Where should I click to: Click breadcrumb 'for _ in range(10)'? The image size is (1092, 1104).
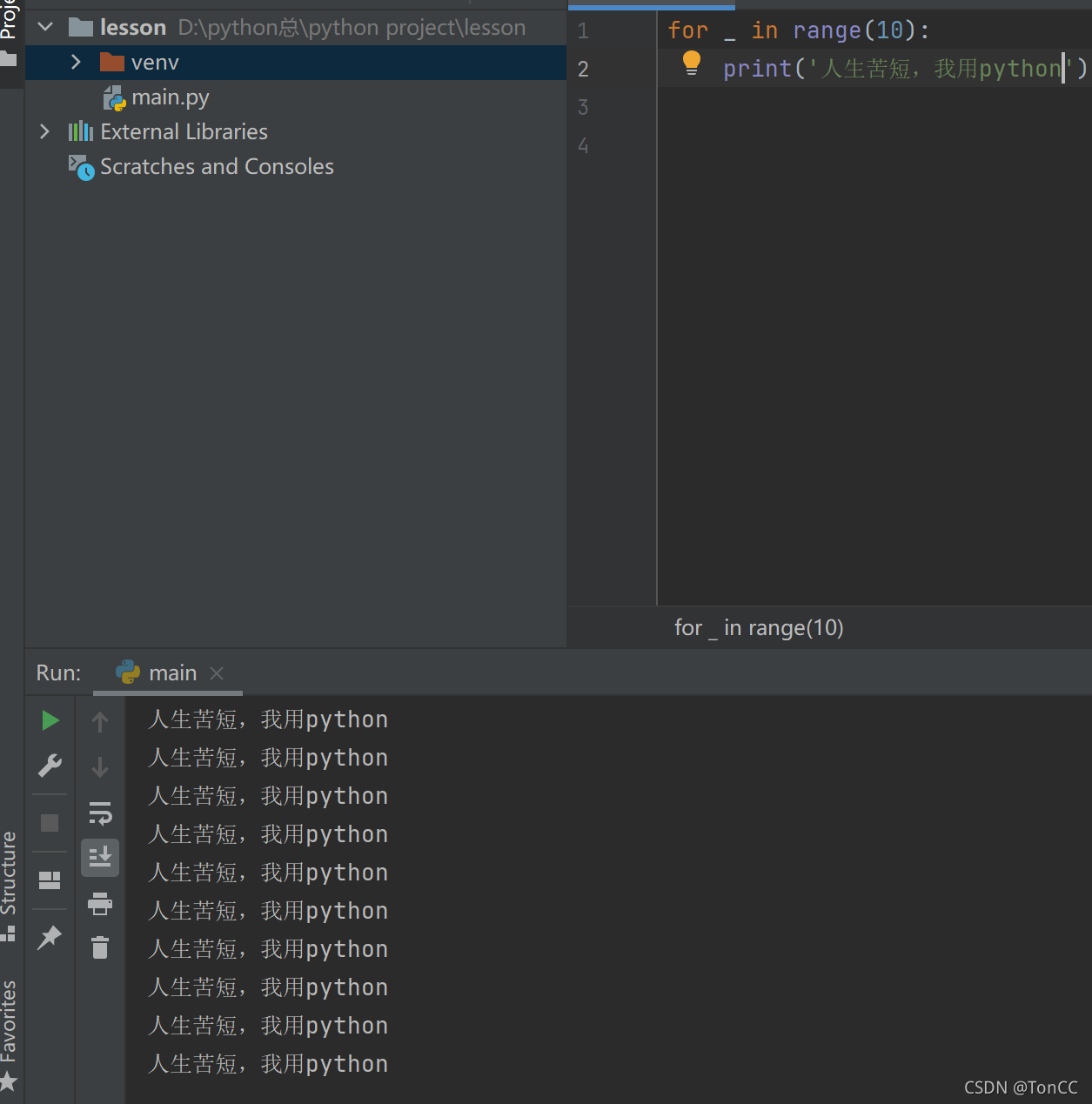759,627
